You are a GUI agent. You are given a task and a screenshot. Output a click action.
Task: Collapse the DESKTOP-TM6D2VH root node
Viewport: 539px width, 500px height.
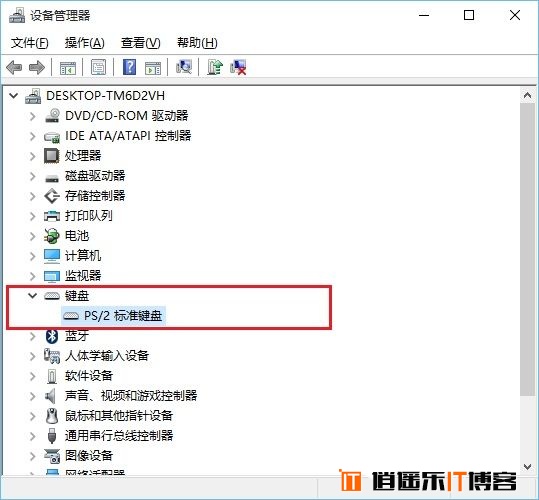(13, 95)
